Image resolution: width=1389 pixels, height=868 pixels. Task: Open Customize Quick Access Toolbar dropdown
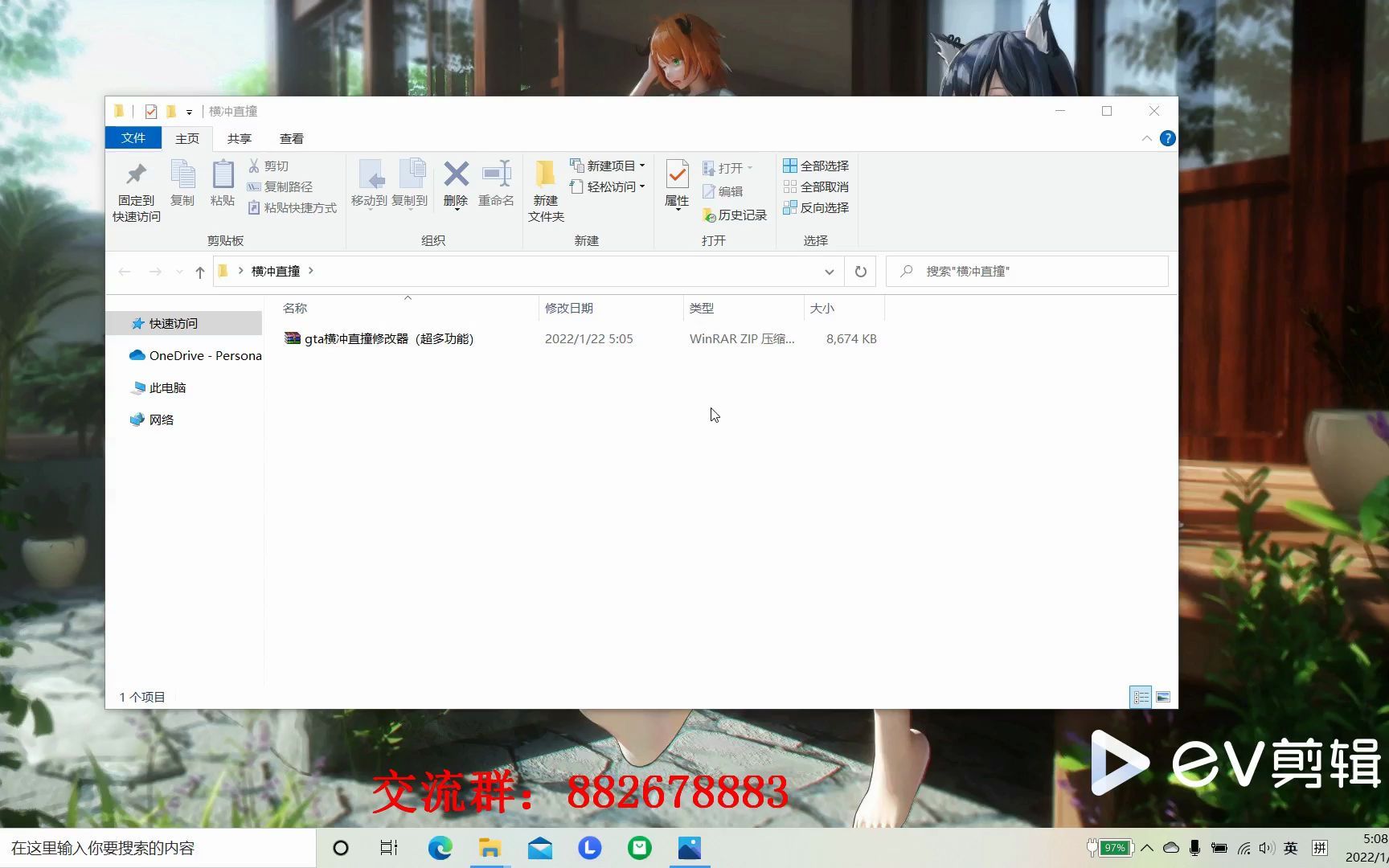coord(189,112)
